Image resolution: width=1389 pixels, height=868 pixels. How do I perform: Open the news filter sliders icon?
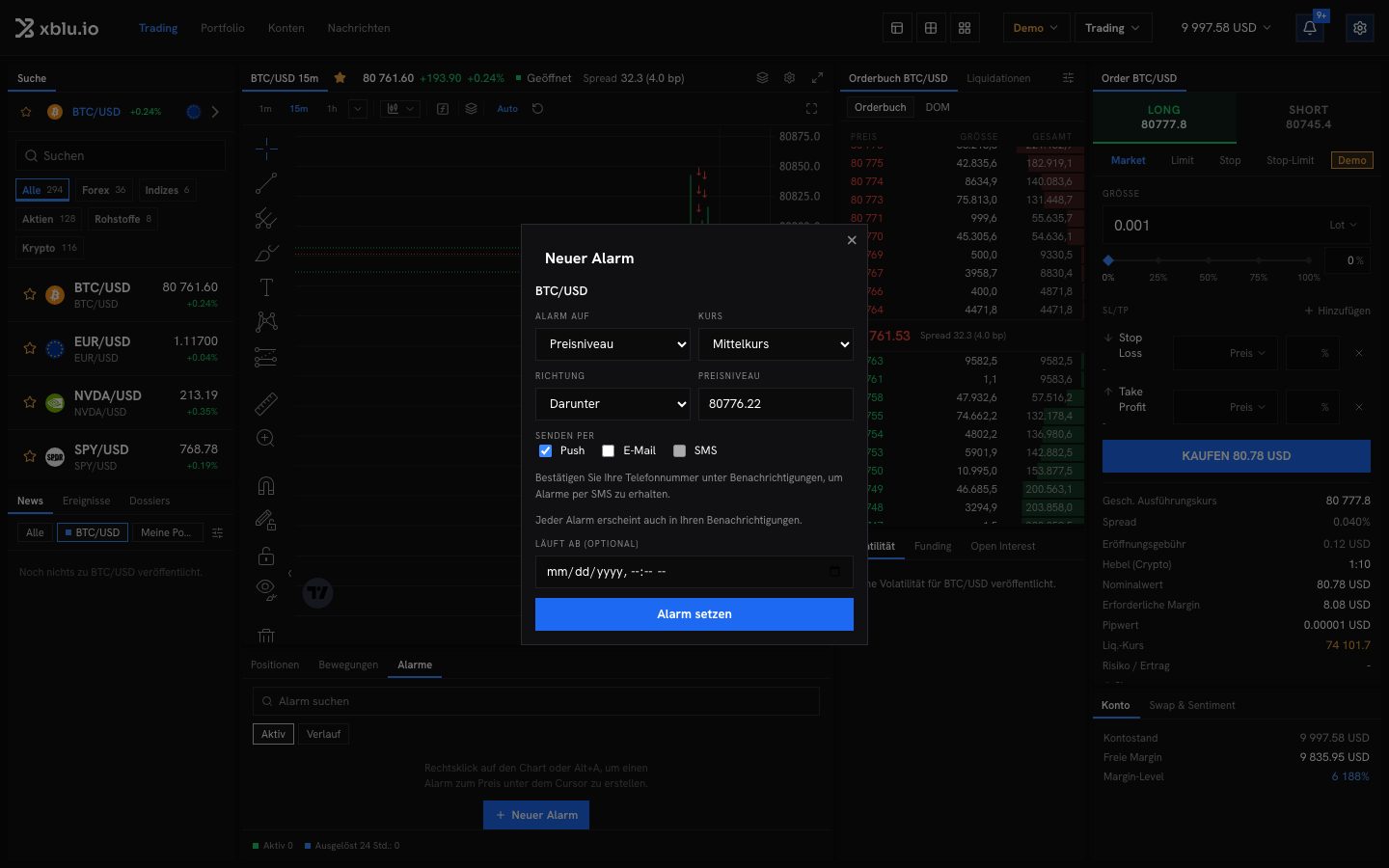point(217,532)
